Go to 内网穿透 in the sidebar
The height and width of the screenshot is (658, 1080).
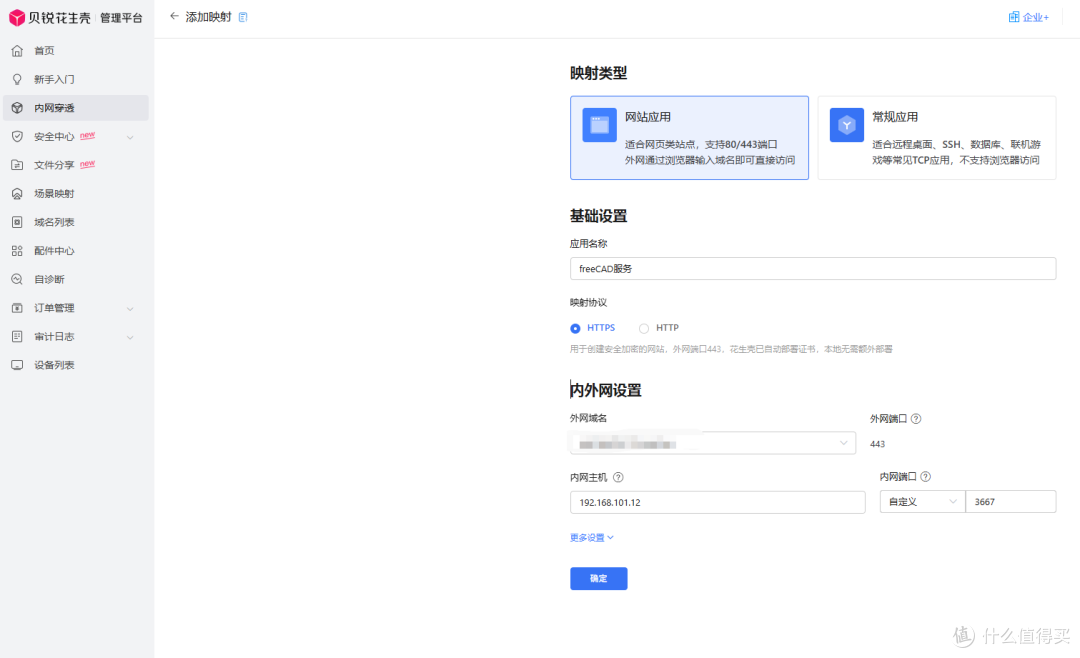[76, 108]
